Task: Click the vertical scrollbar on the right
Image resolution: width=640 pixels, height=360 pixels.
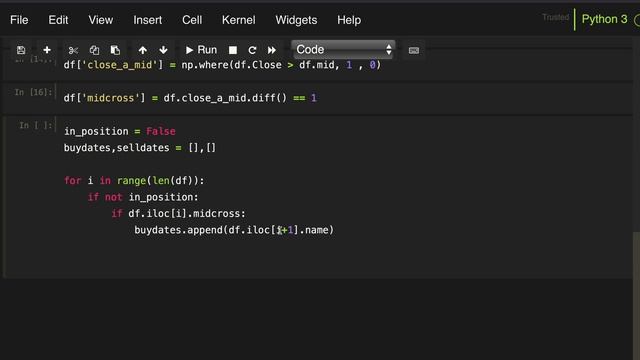Action: (x=636, y=296)
